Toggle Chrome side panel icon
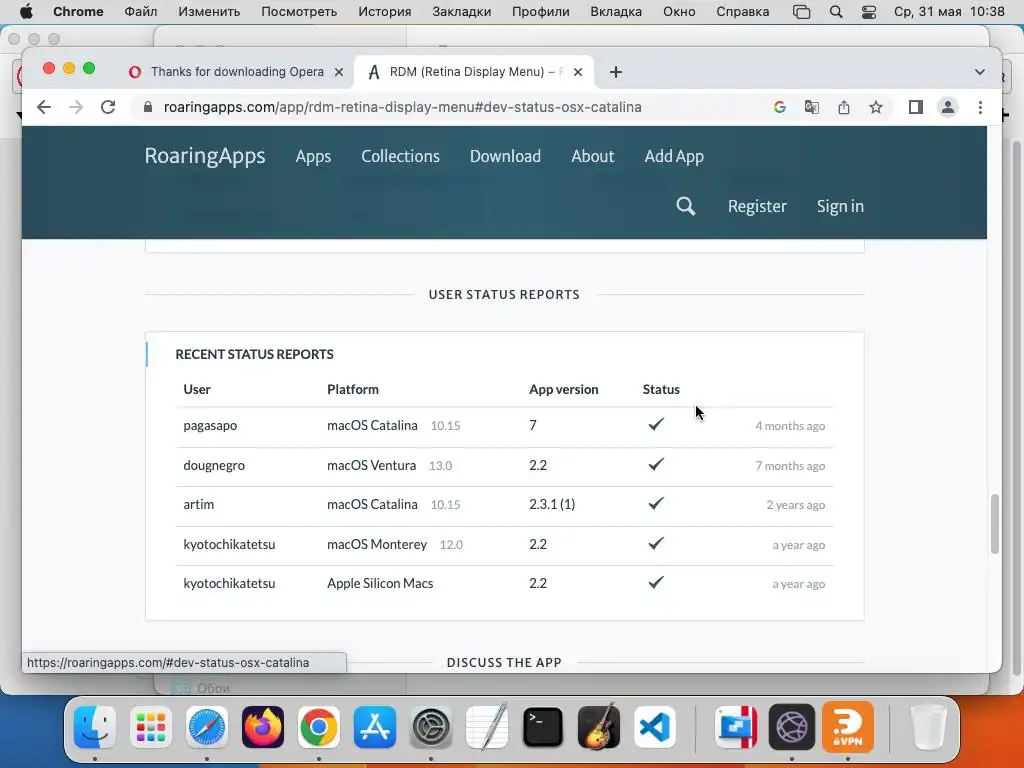The height and width of the screenshot is (768, 1024). click(916, 107)
